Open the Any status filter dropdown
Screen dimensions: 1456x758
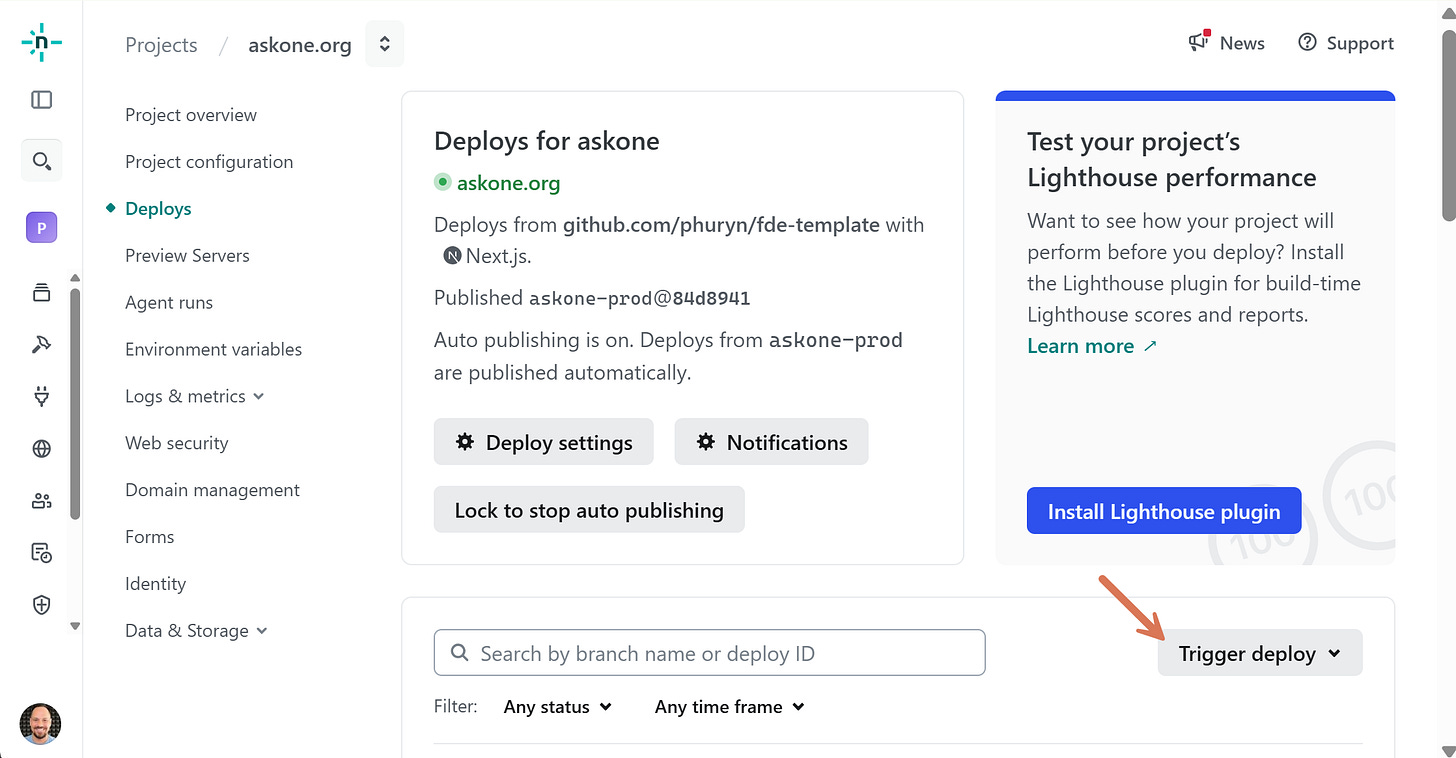[558, 706]
